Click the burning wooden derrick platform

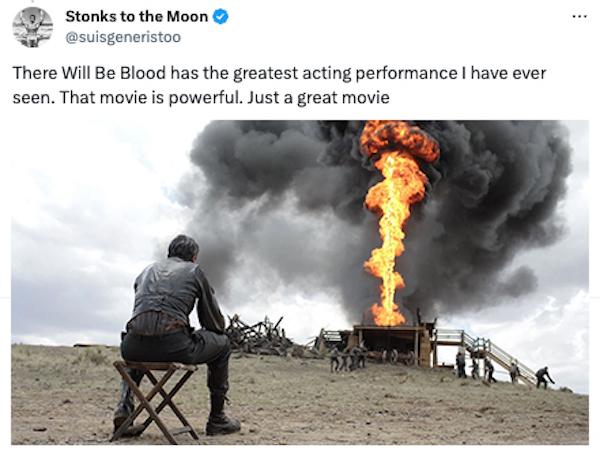390,344
